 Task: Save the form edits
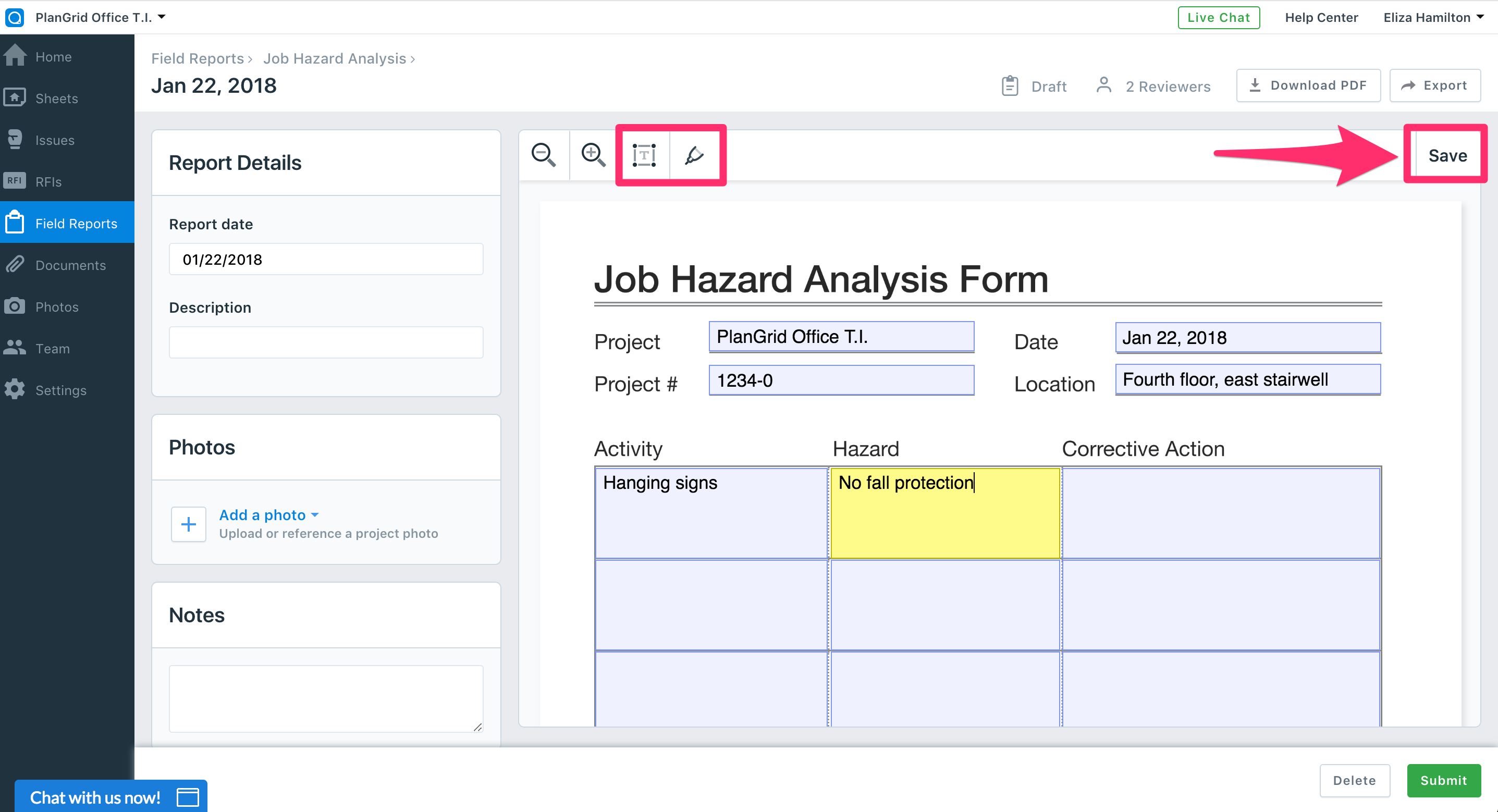coord(1447,155)
